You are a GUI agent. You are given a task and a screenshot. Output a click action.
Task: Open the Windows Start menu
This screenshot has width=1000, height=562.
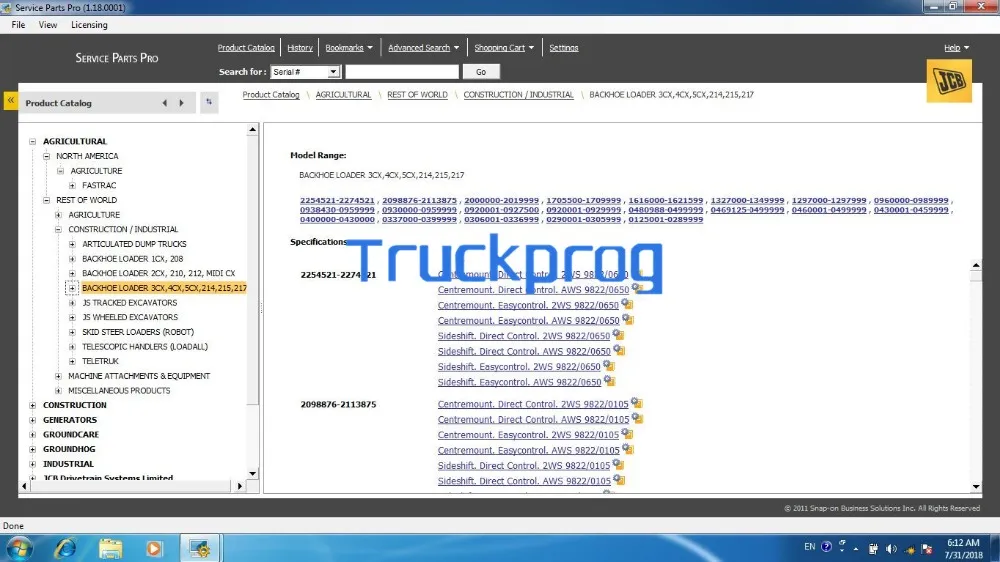coord(18,549)
